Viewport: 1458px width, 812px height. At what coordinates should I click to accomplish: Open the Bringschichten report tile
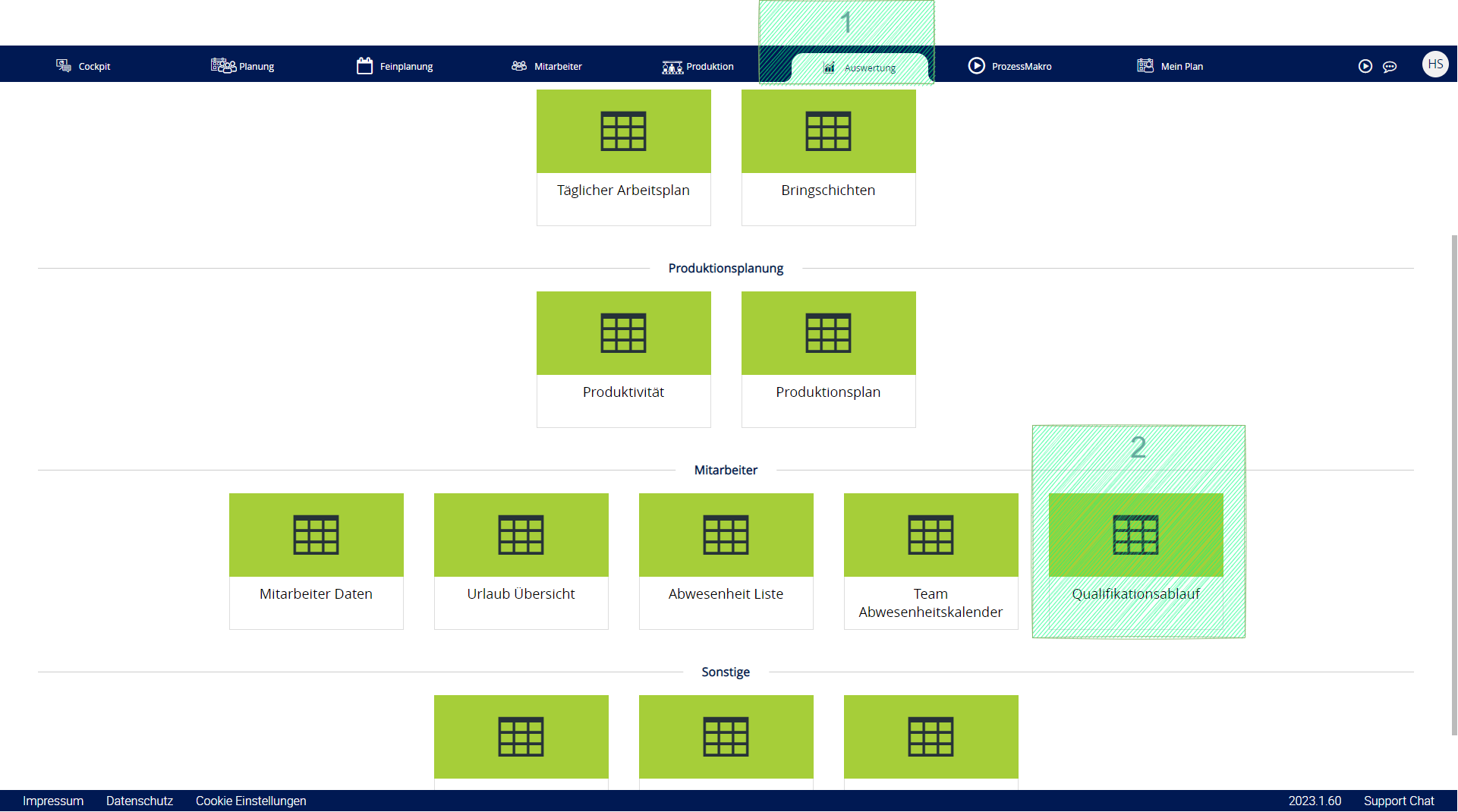point(828,157)
